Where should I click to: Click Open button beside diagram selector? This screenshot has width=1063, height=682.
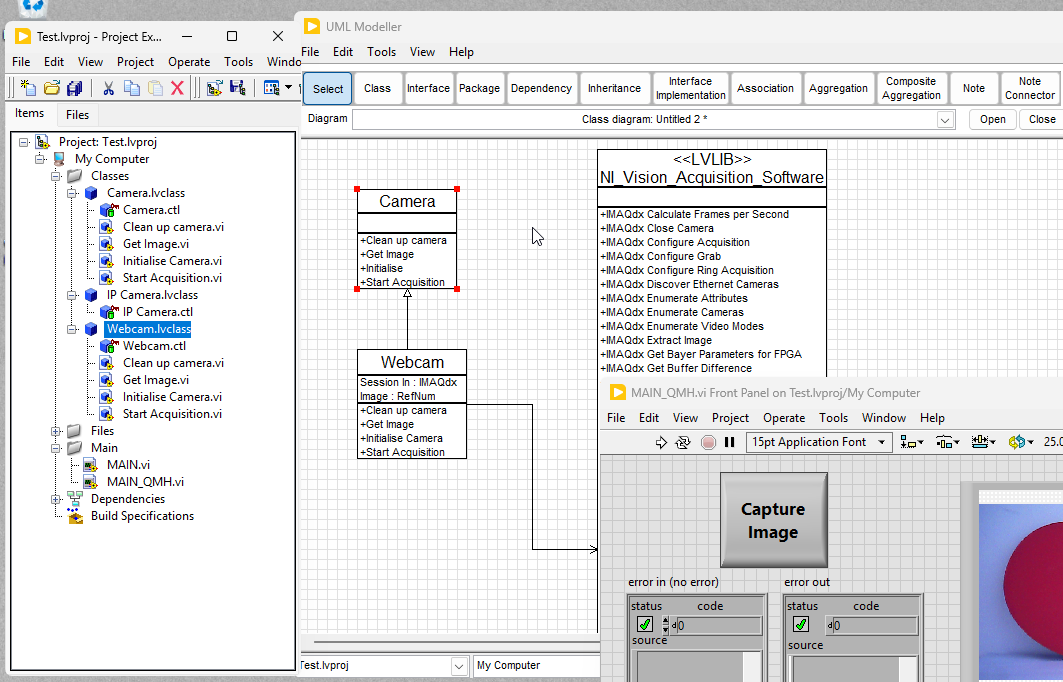992,119
